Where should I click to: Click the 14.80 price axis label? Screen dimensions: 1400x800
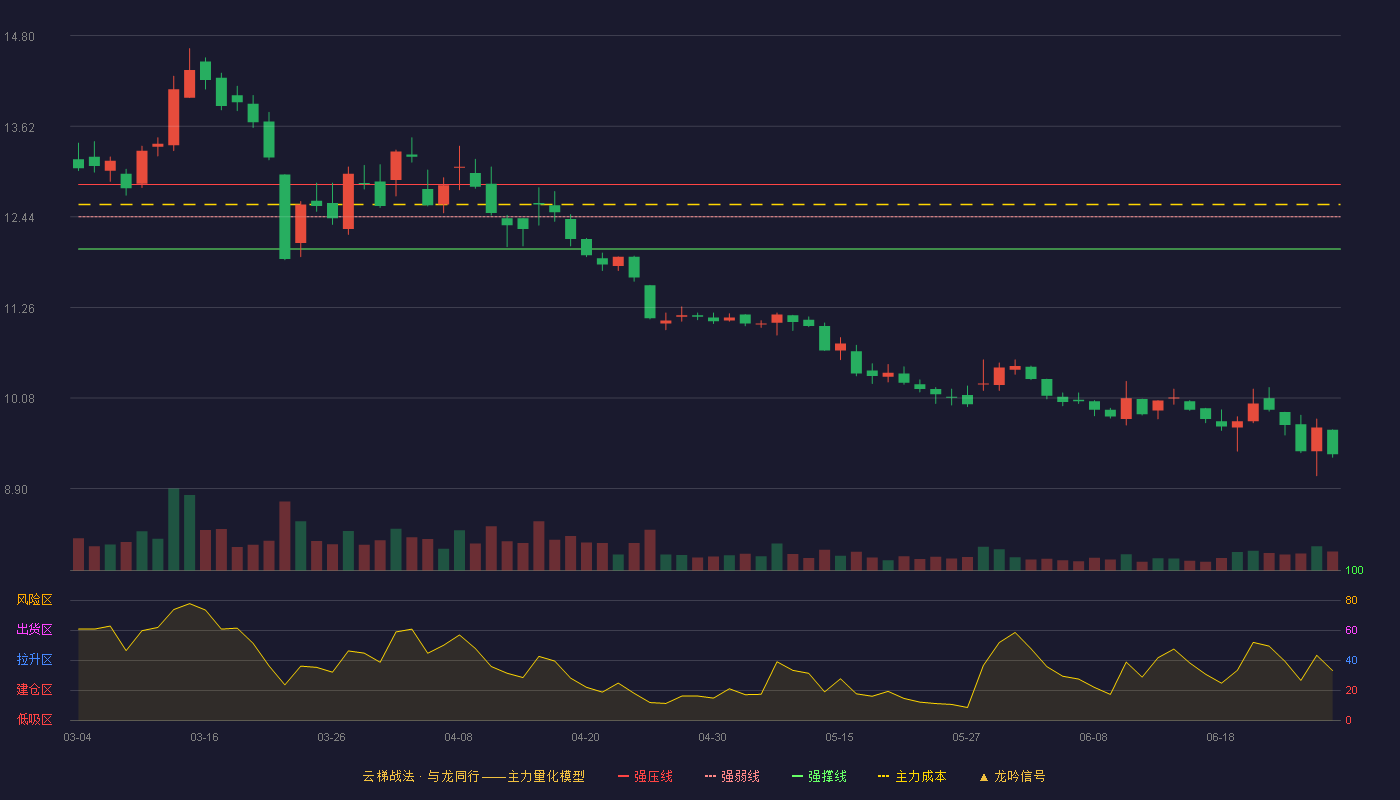point(19,37)
